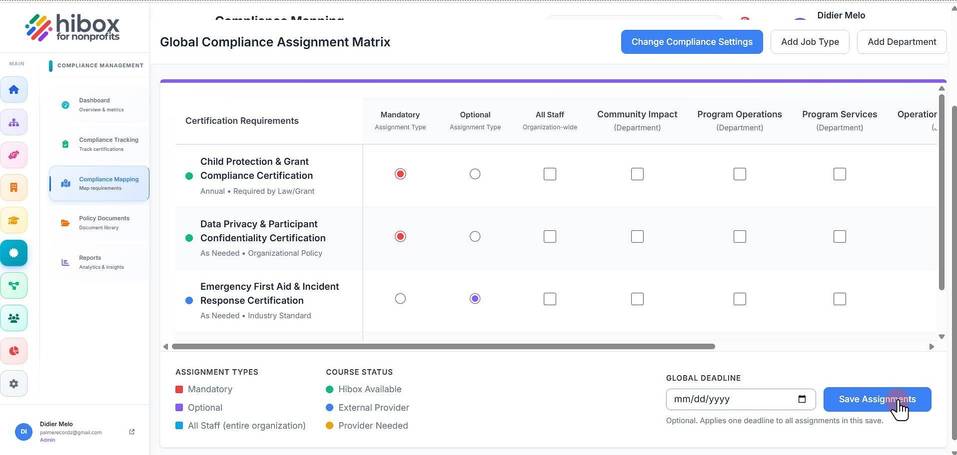Open the red pie chart sidebar icon

13,351
